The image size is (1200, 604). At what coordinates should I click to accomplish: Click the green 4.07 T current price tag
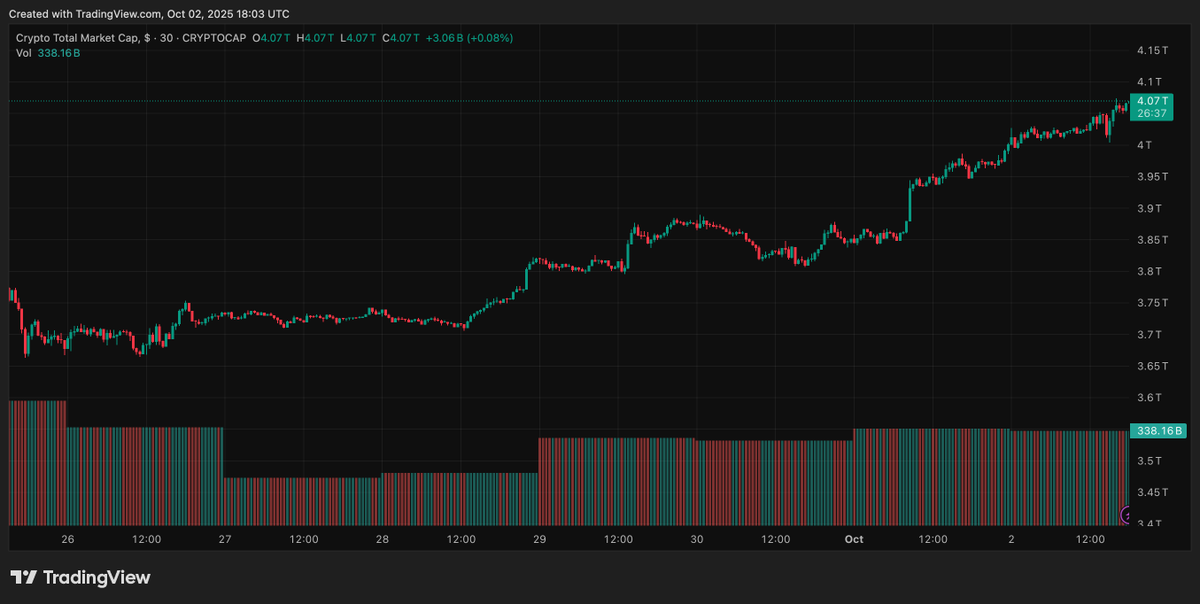(1152, 101)
